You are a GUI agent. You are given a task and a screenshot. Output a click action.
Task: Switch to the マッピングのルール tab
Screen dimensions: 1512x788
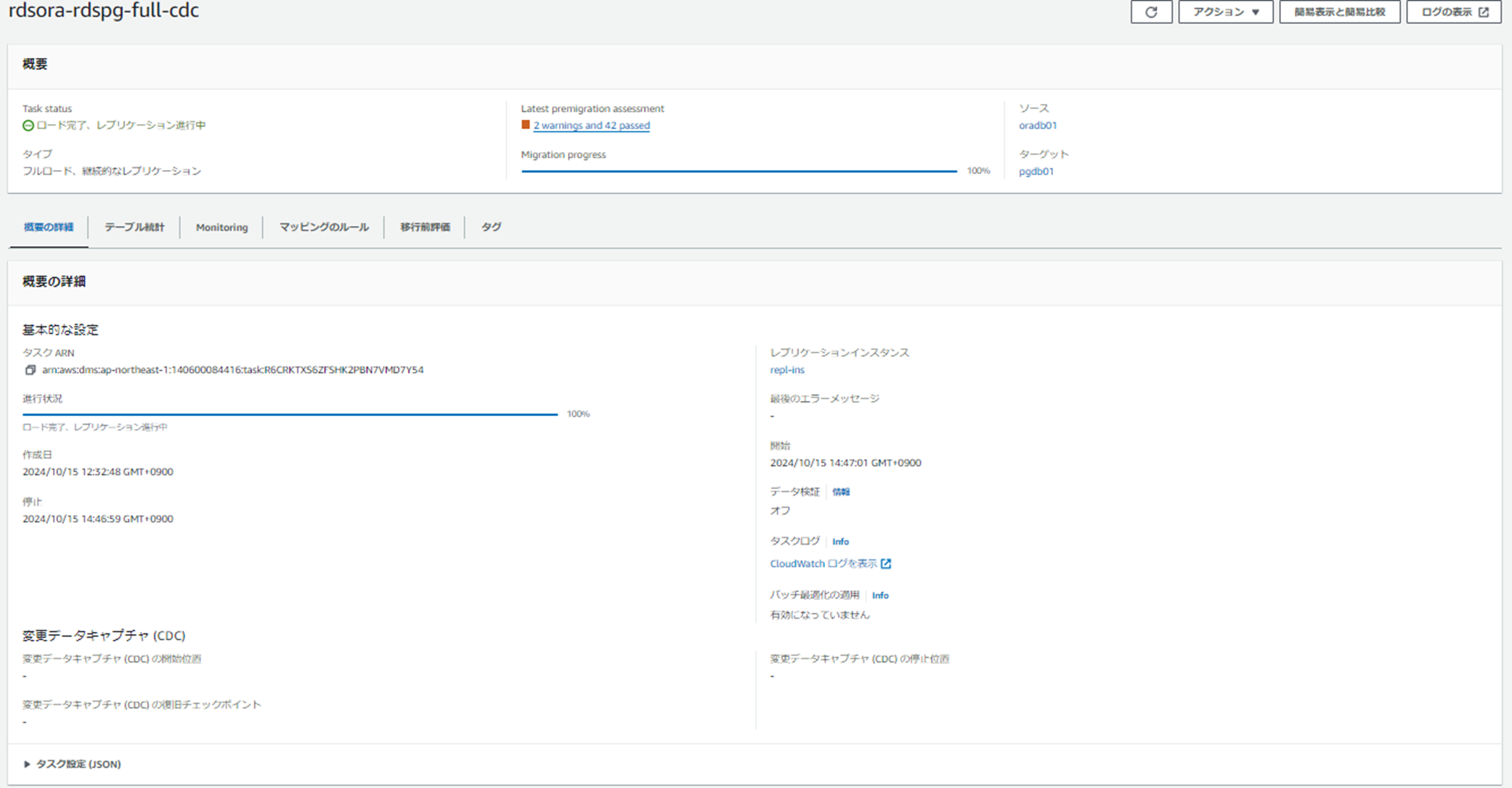323,227
